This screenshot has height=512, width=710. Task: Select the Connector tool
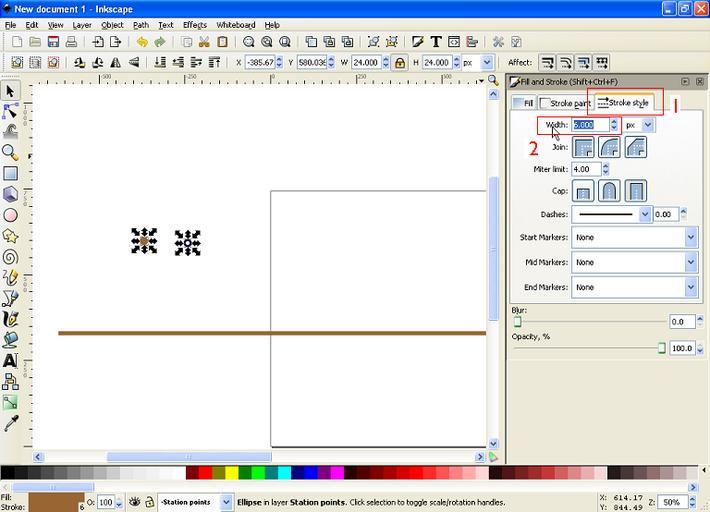[x=10, y=382]
